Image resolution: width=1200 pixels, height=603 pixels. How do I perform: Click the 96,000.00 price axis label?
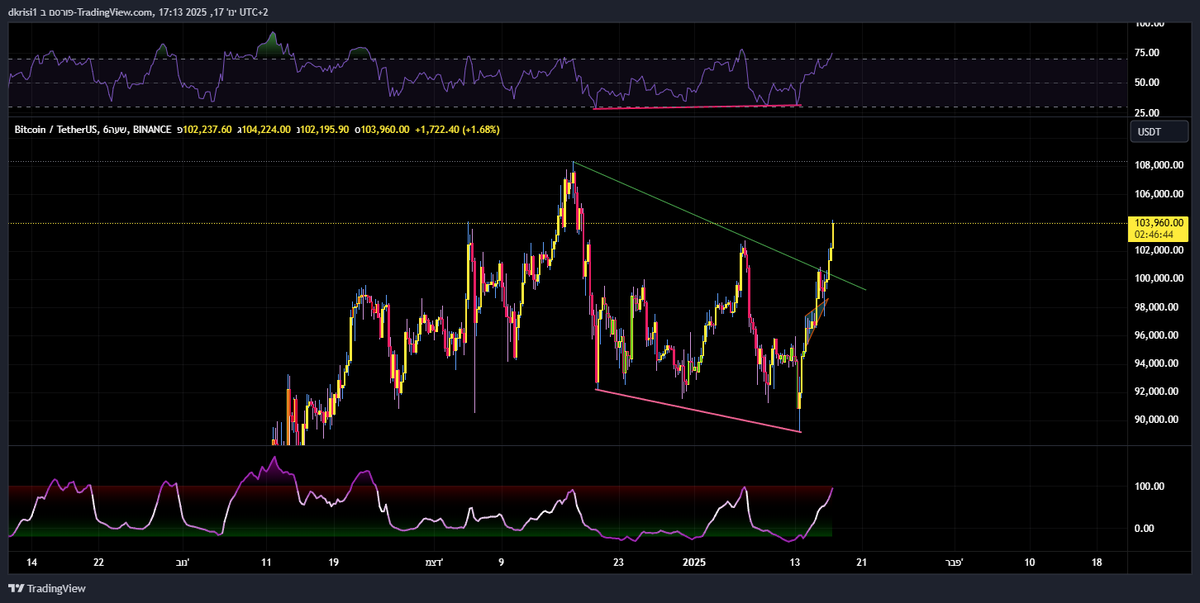pos(1159,336)
